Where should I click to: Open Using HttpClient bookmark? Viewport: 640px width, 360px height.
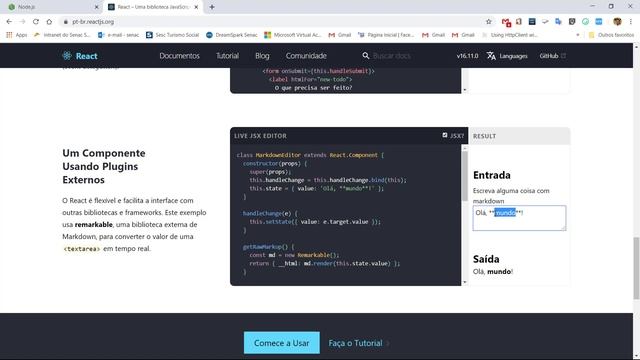509,35
